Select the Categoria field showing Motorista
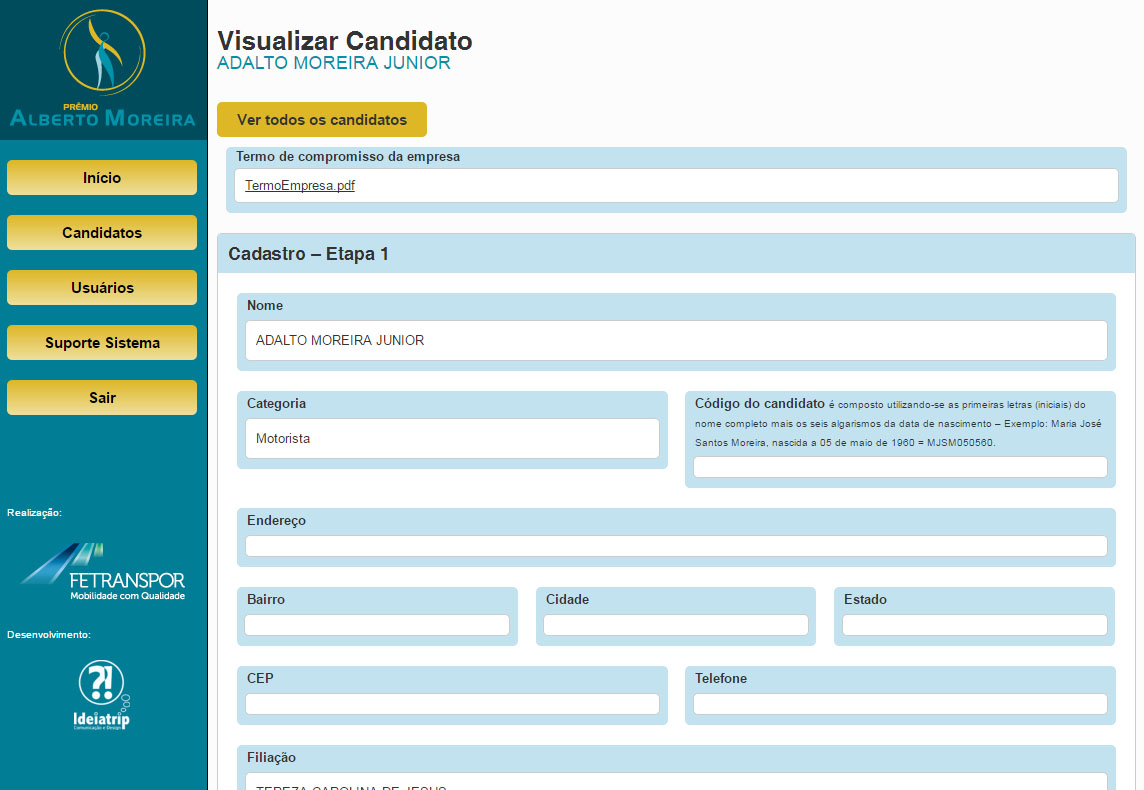 (452, 439)
